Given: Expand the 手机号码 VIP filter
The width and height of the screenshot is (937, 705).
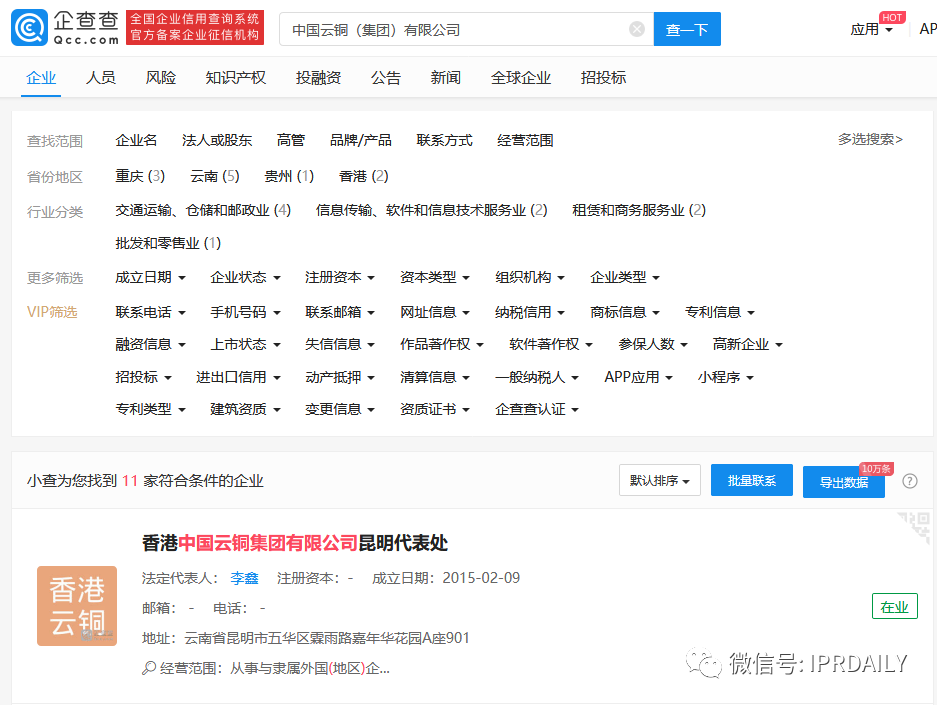Looking at the screenshot, I should 246,312.
